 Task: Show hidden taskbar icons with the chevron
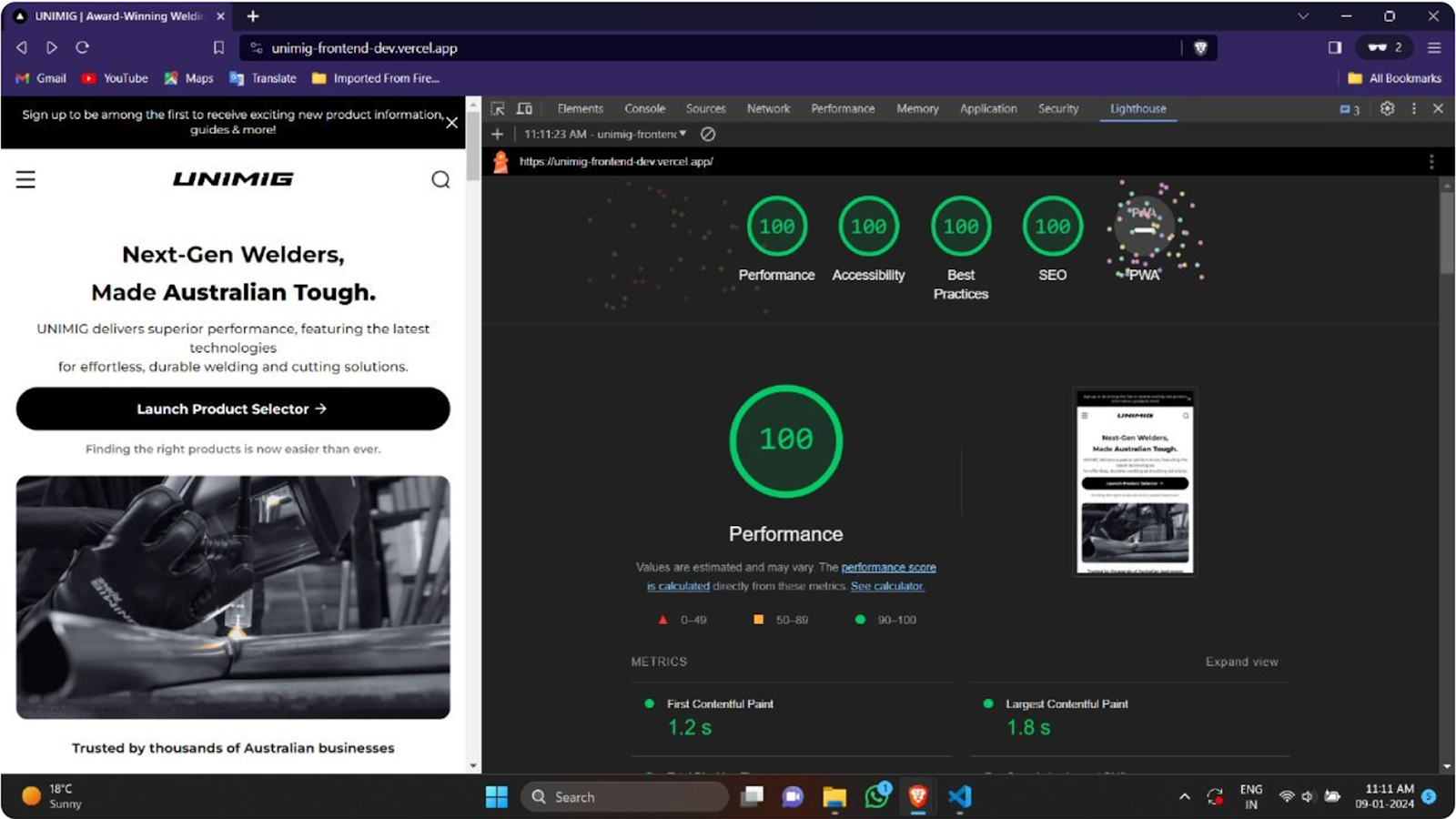pos(1185,796)
